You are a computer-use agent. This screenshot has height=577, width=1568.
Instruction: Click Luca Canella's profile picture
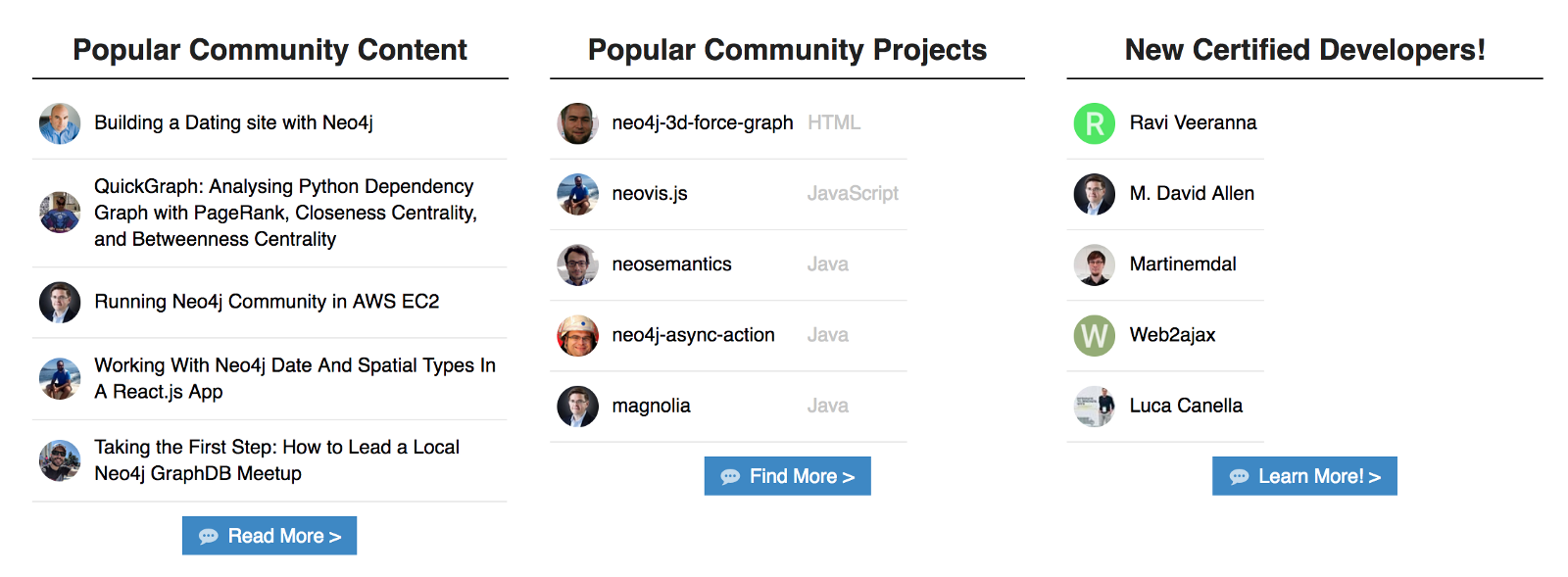1095,406
